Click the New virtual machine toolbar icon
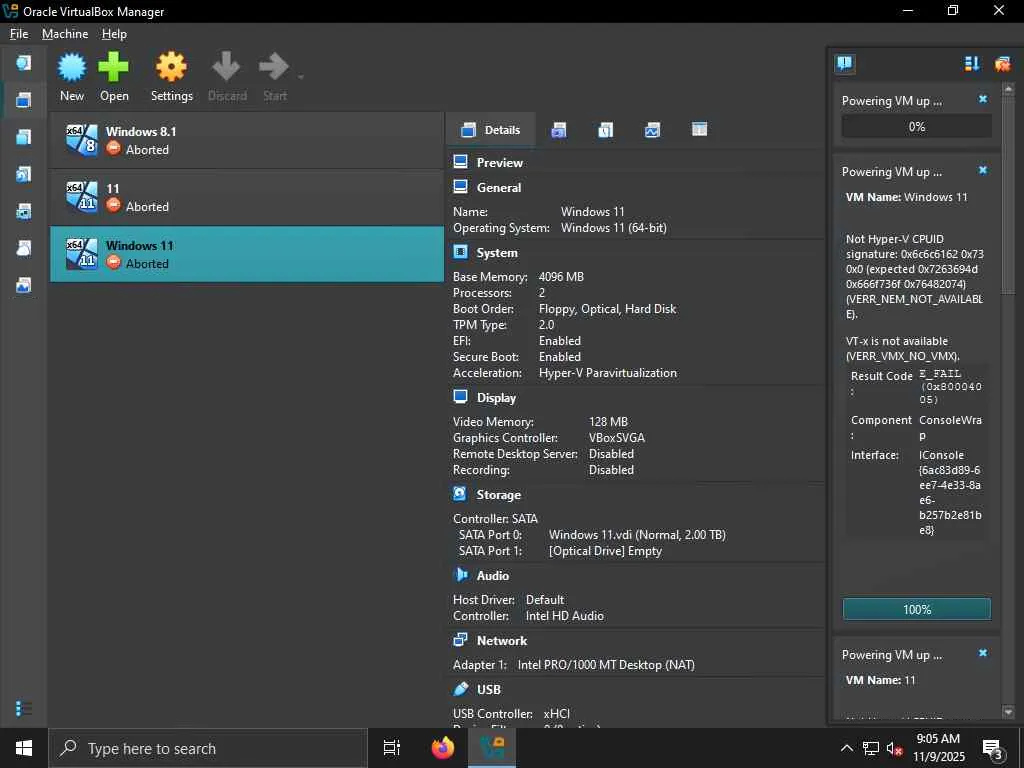This screenshot has width=1024, height=768. [x=72, y=67]
